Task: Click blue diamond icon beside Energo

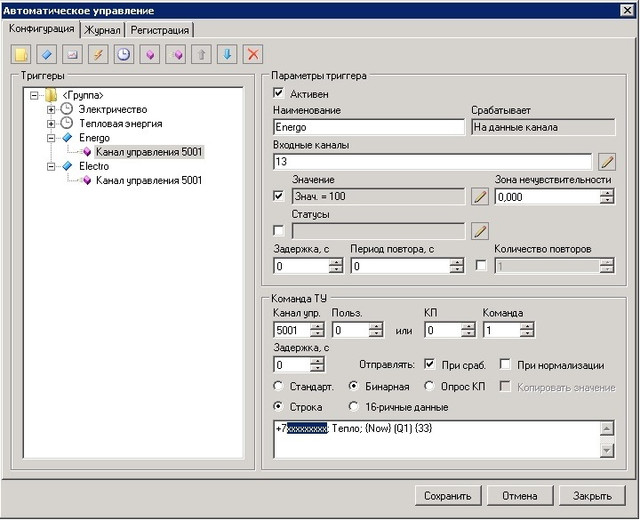Action: click(x=67, y=138)
